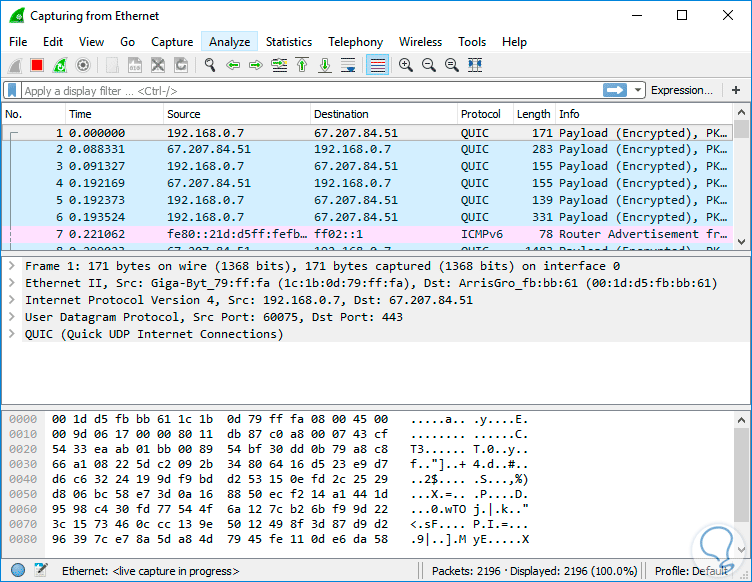Screen dimensions: 752x582
Task: Zoom in the main window text
Action: click(406, 65)
